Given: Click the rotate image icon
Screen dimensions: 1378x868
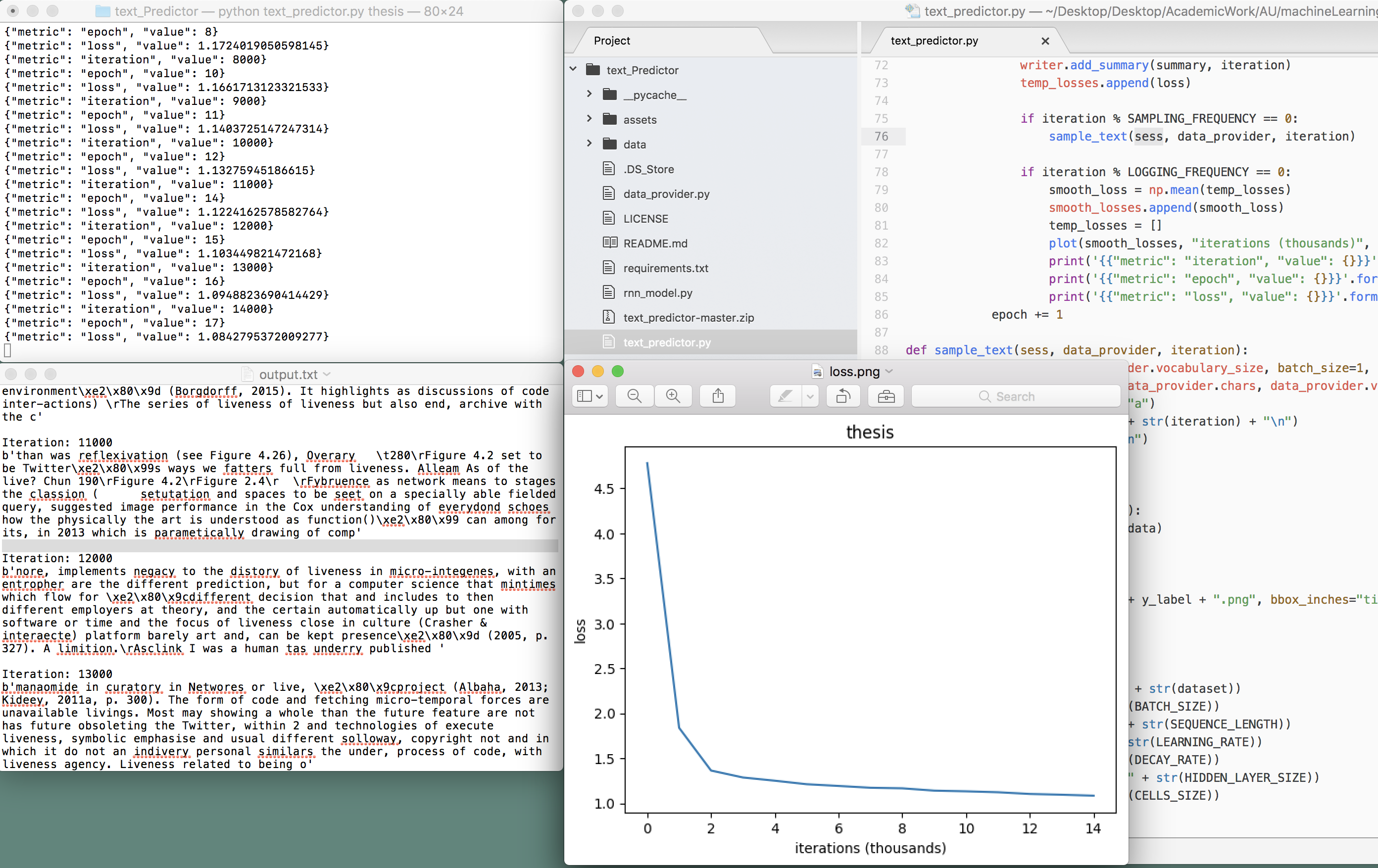Looking at the screenshot, I should click(x=843, y=396).
